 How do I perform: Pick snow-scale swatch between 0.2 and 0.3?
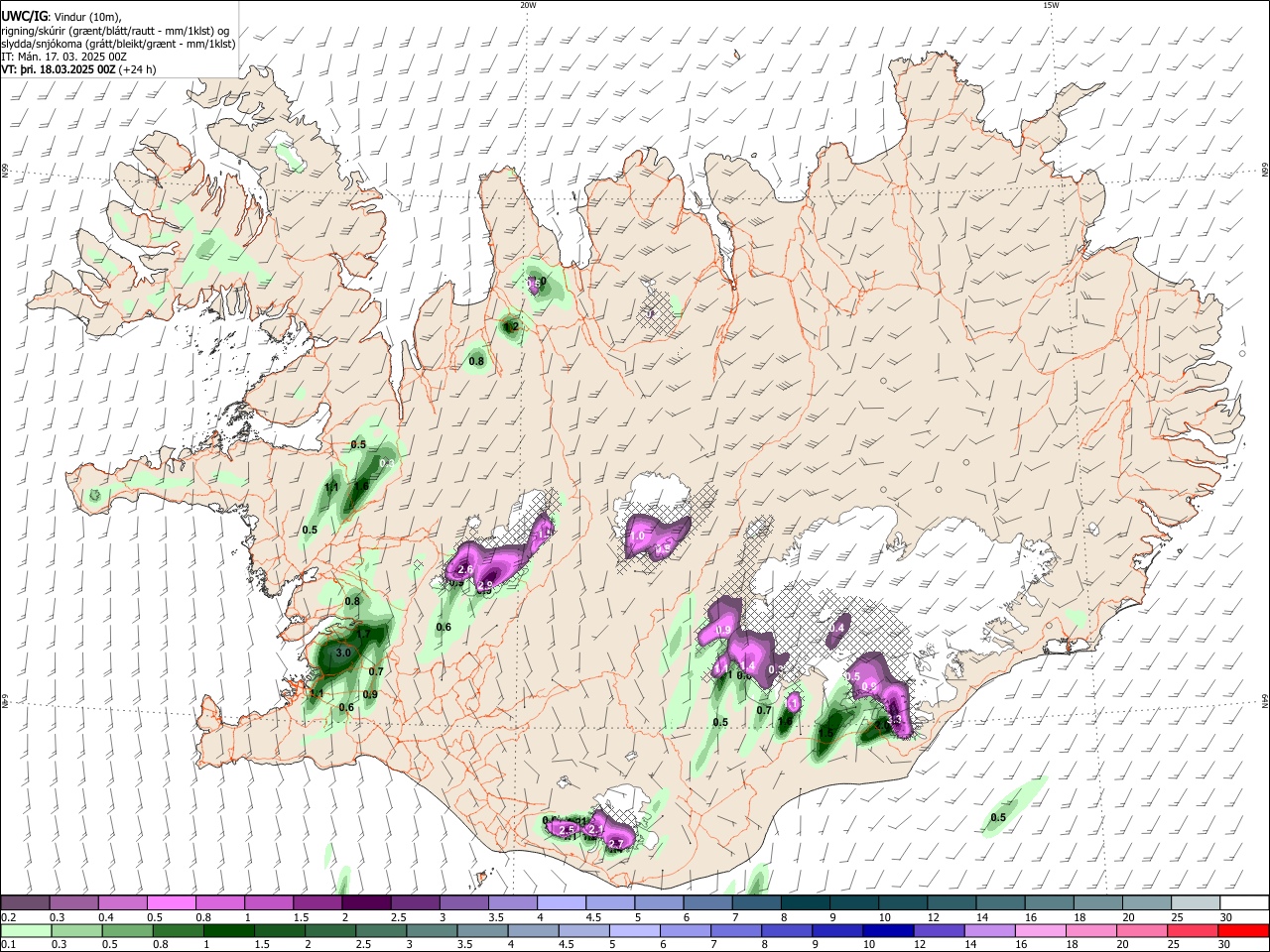coord(25,903)
